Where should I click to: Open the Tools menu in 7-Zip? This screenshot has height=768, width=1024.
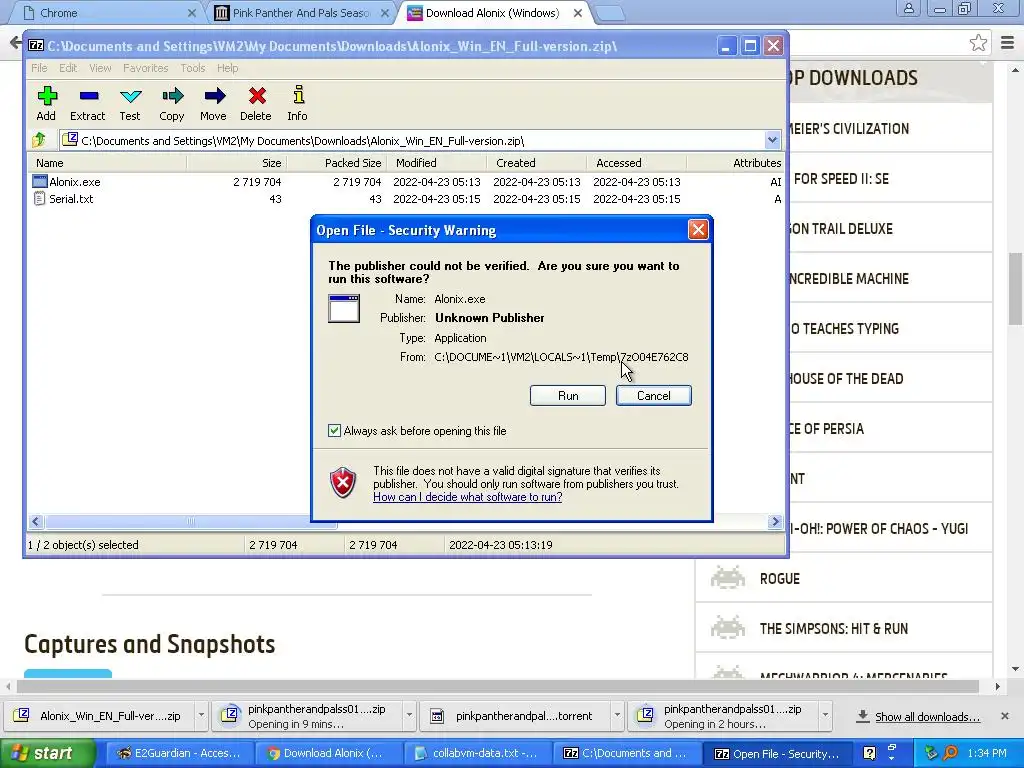coord(193,68)
